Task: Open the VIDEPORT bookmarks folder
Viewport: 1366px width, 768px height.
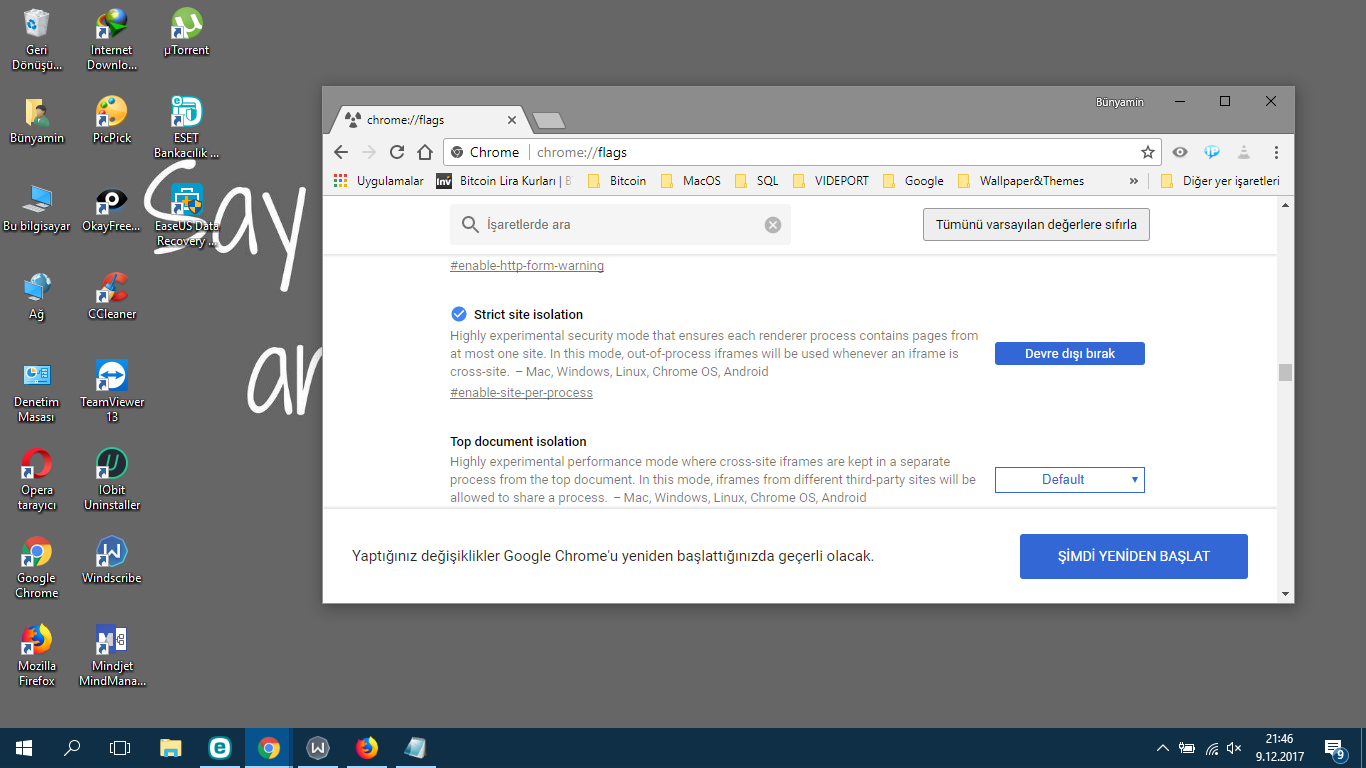Action: coord(830,181)
